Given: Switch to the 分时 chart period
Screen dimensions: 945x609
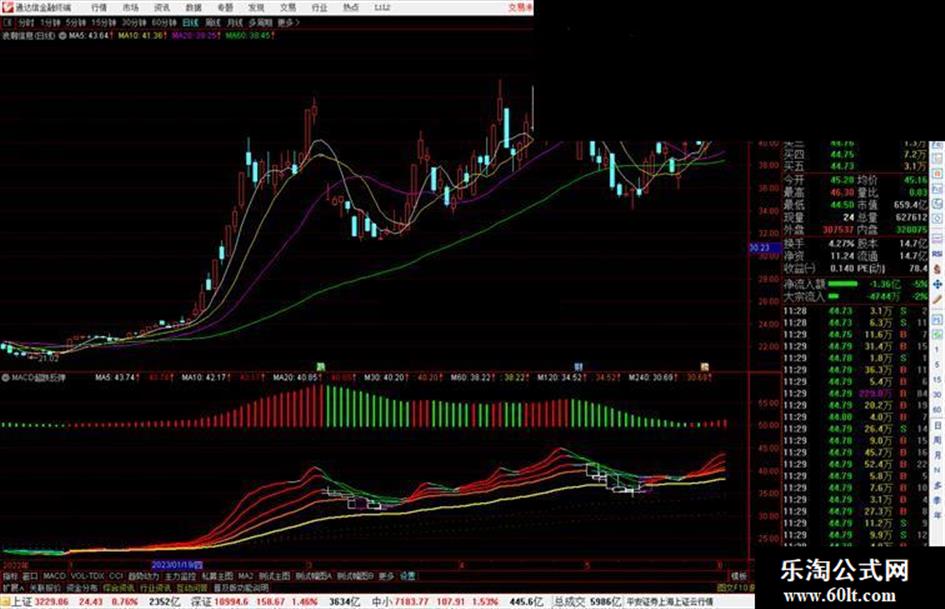Looking at the screenshot, I should pyautogui.click(x=26, y=22).
